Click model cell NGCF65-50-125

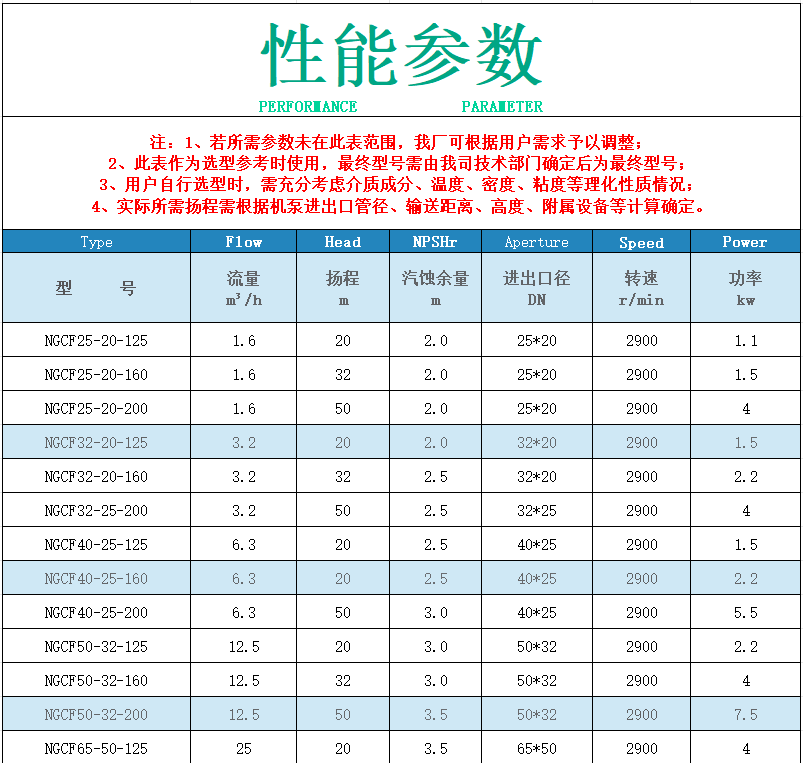(96, 748)
